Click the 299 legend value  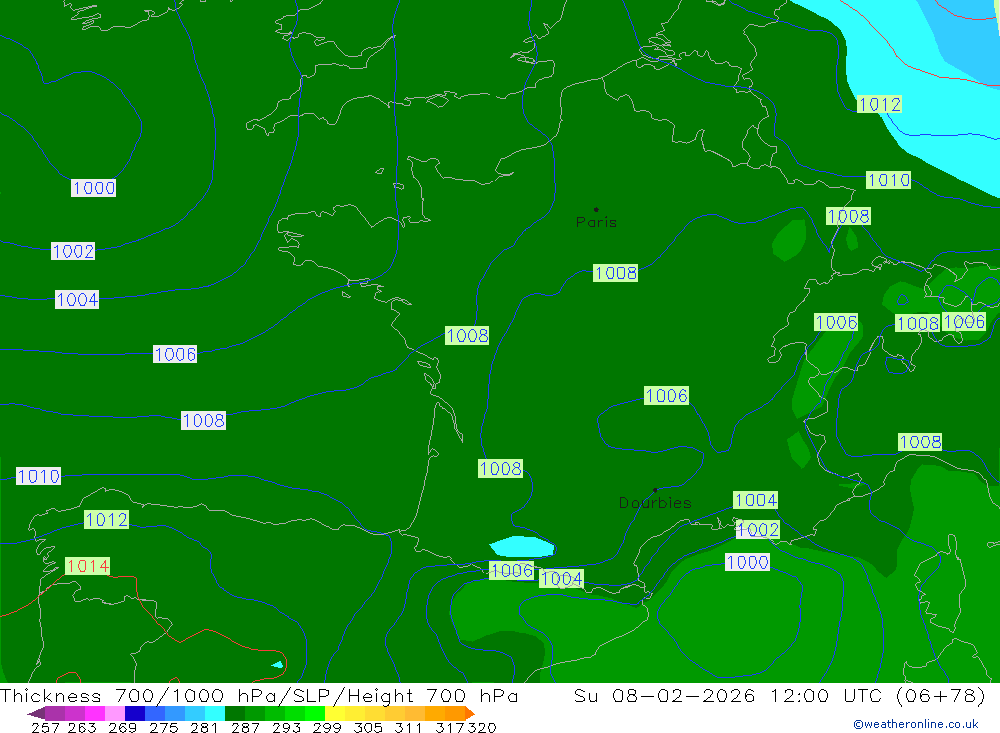point(327,727)
